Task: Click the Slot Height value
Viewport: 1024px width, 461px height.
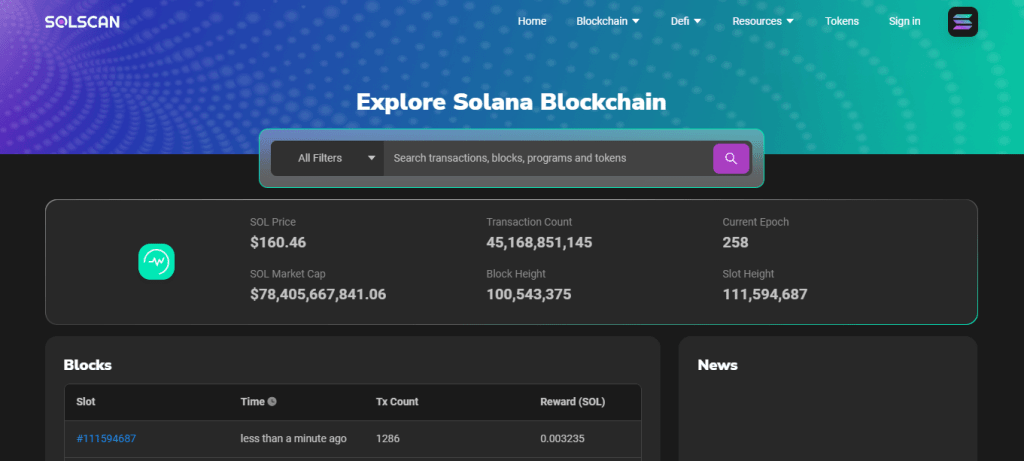Action: [x=765, y=294]
